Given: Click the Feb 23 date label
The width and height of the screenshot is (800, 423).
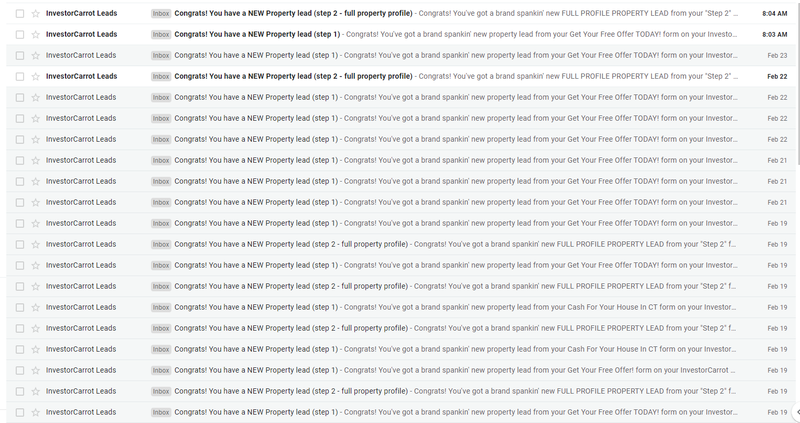Looking at the screenshot, I should [x=777, y=55].
